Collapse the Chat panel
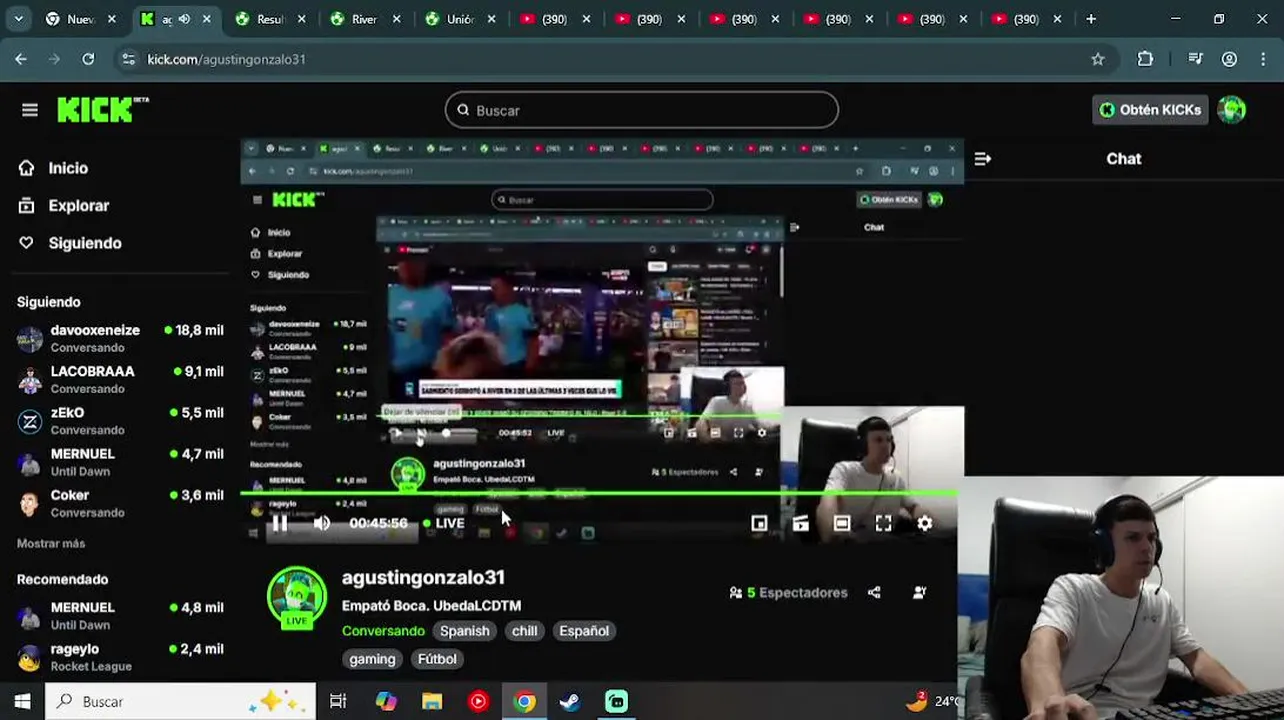This screenshot has width=1284, height=720. point(982,159)
